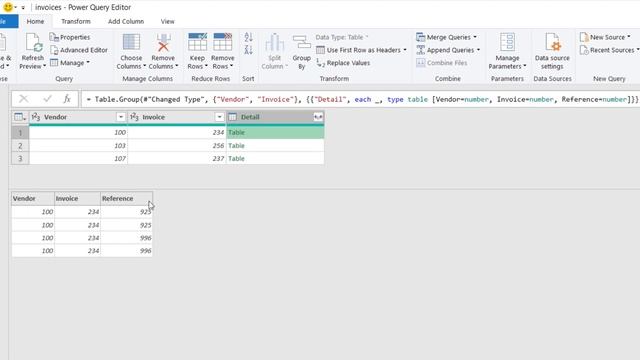Click Replace Values
The image size is (640, 360).
[343, 63]
